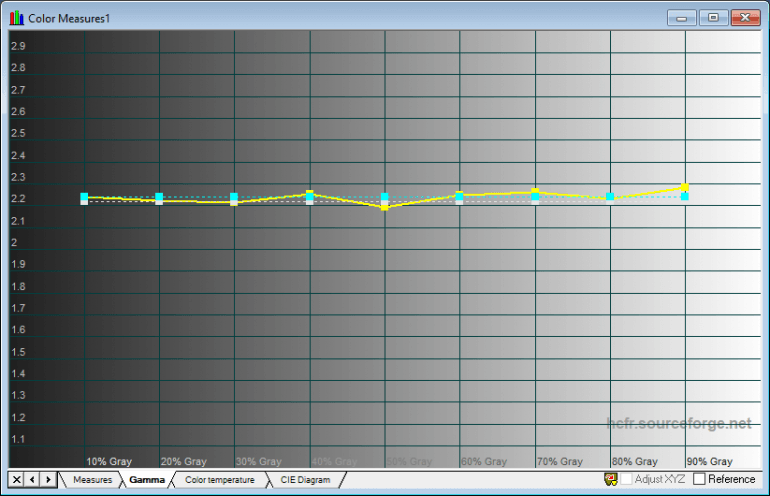Click the X button left of the tabs

coord(16,480)
